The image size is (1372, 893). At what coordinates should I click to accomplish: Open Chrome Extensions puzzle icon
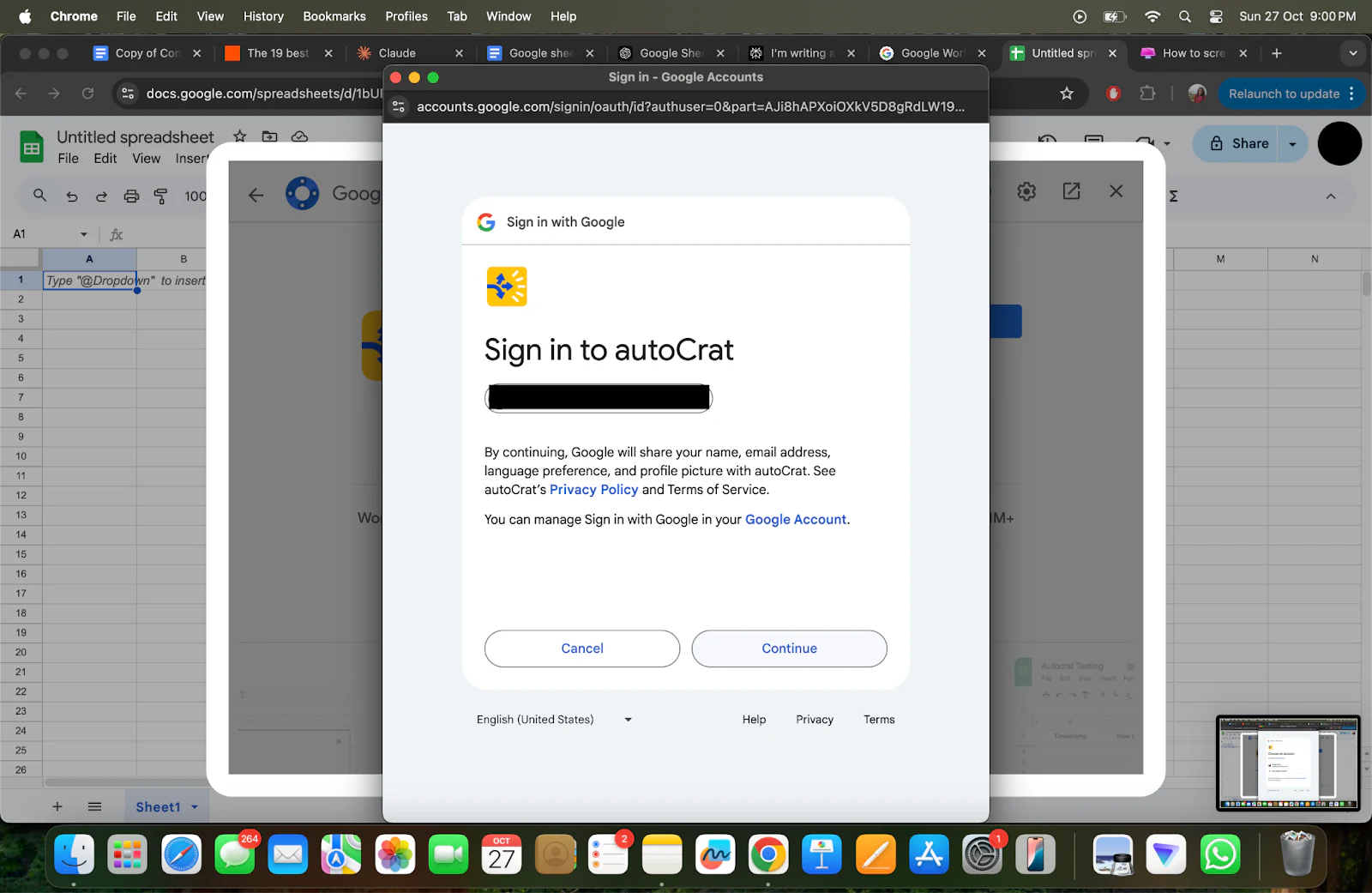[x=1147, y=94]
